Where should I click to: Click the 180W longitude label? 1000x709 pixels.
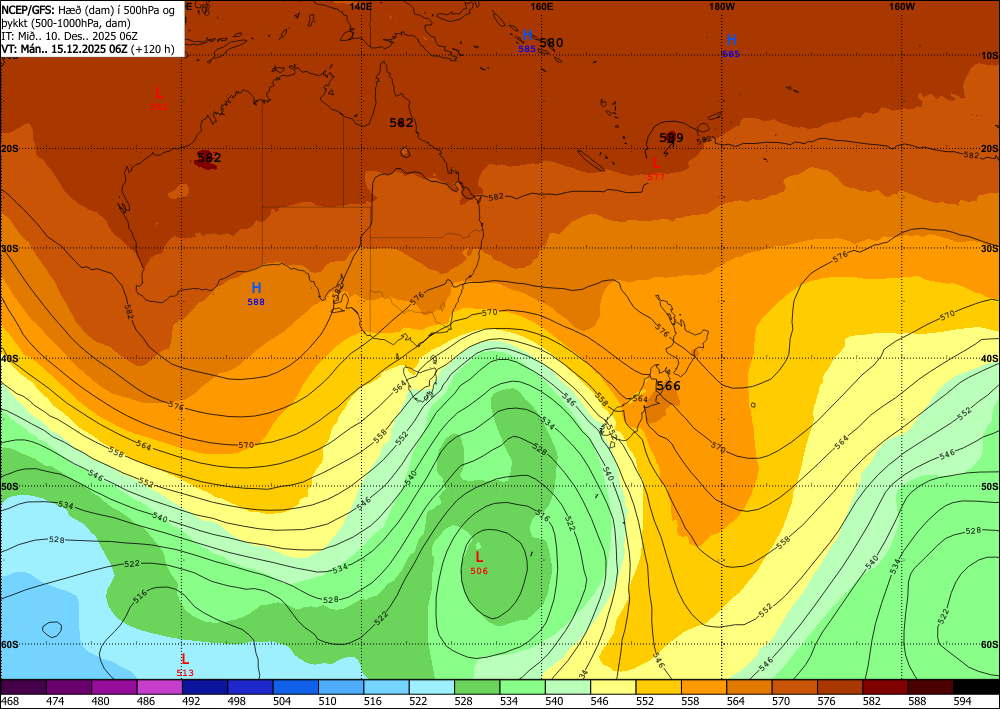pyautogui.click(x=722, y=7)
